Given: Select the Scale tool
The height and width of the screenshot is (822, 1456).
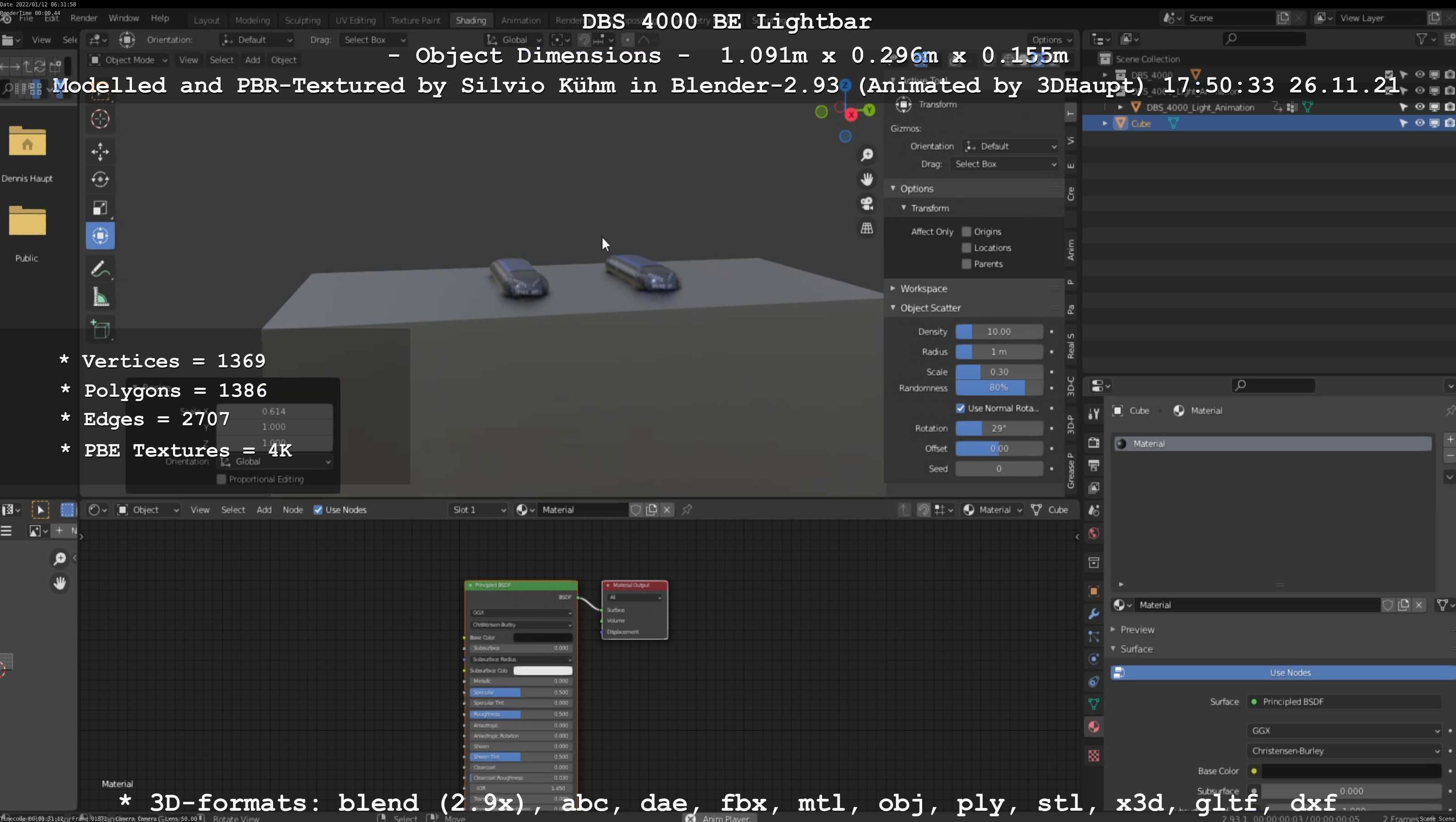Looking at the screenshot, I should (100, 208).
